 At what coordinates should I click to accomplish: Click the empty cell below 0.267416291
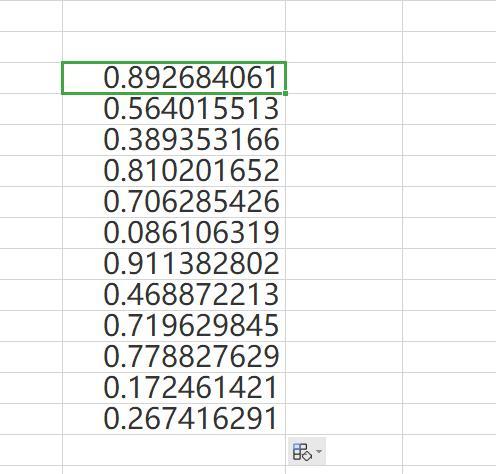tap(174, 450)
